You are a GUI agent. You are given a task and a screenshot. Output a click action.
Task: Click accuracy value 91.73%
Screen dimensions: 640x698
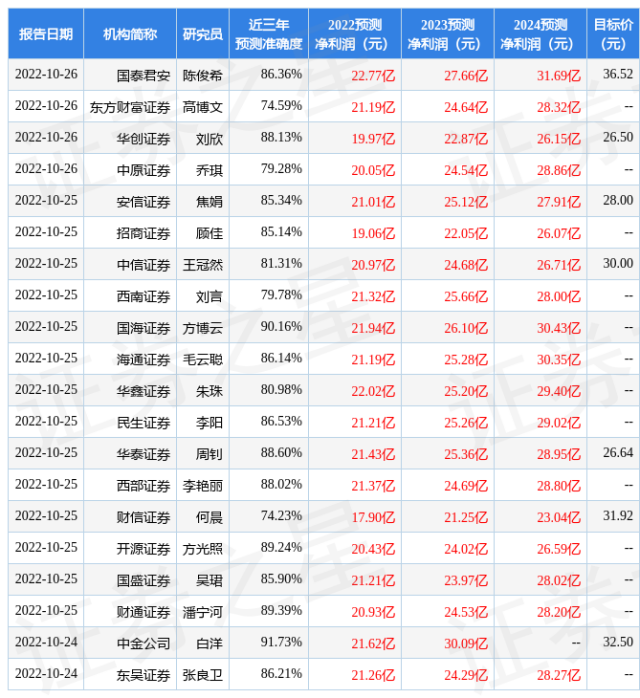281,642
